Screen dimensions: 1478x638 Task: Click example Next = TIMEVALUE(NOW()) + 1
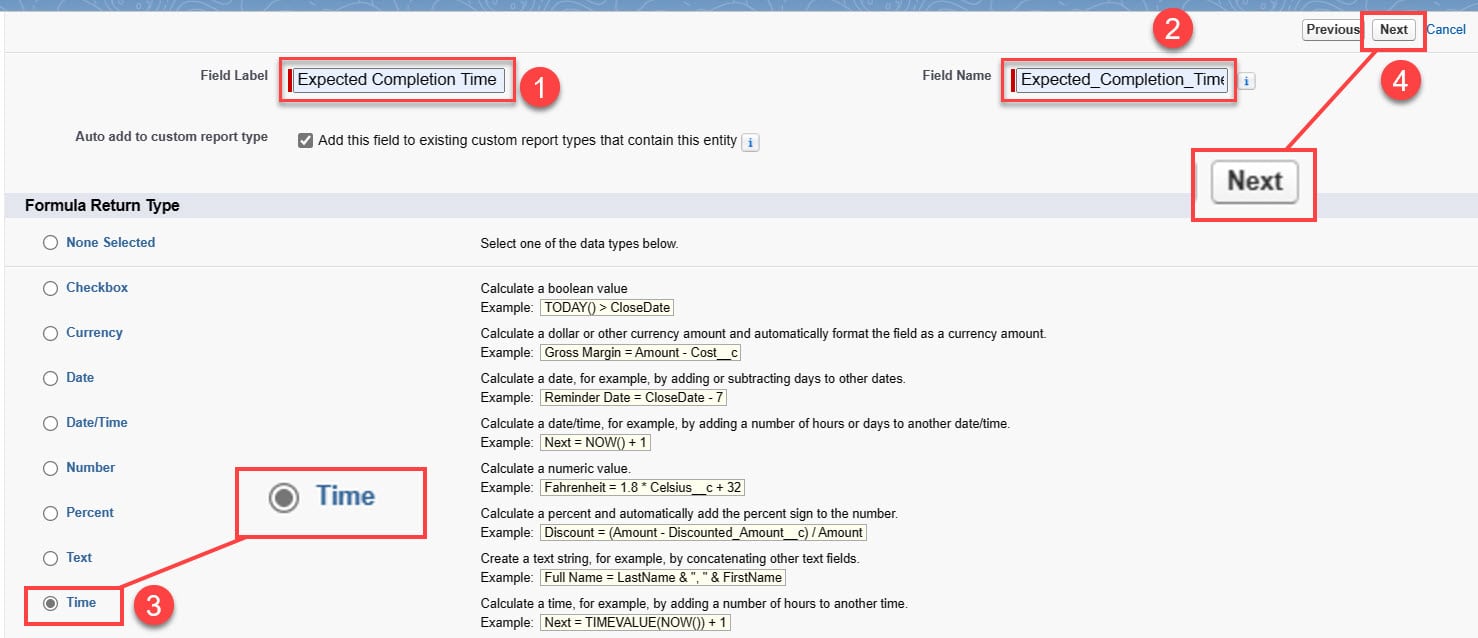click(x=636, y=622)
